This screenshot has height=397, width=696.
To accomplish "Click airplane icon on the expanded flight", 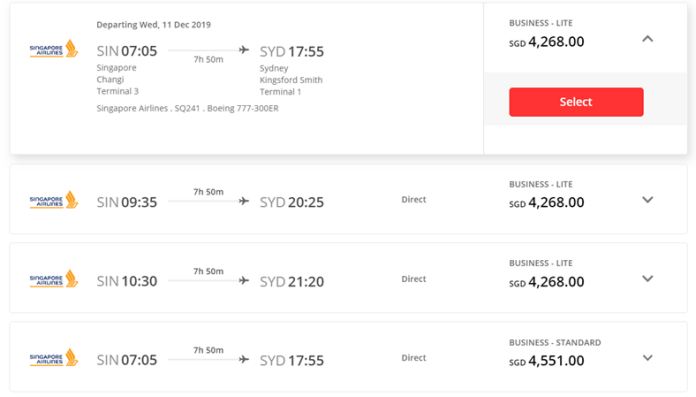I will point(244,50).
